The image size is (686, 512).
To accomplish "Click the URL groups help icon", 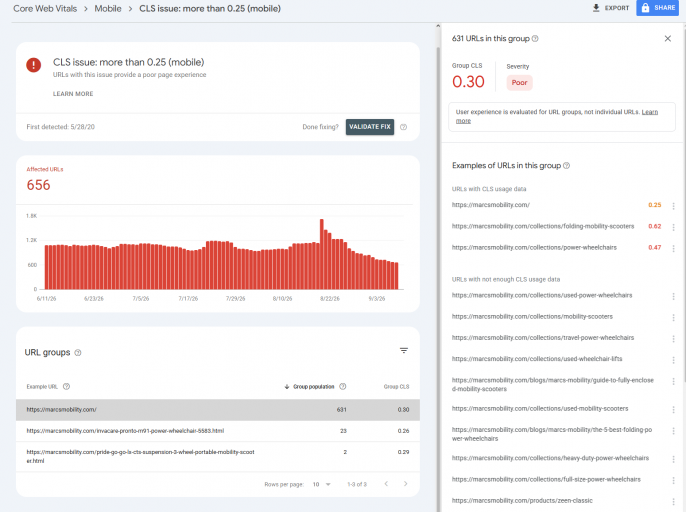I will tap(78, 353).
